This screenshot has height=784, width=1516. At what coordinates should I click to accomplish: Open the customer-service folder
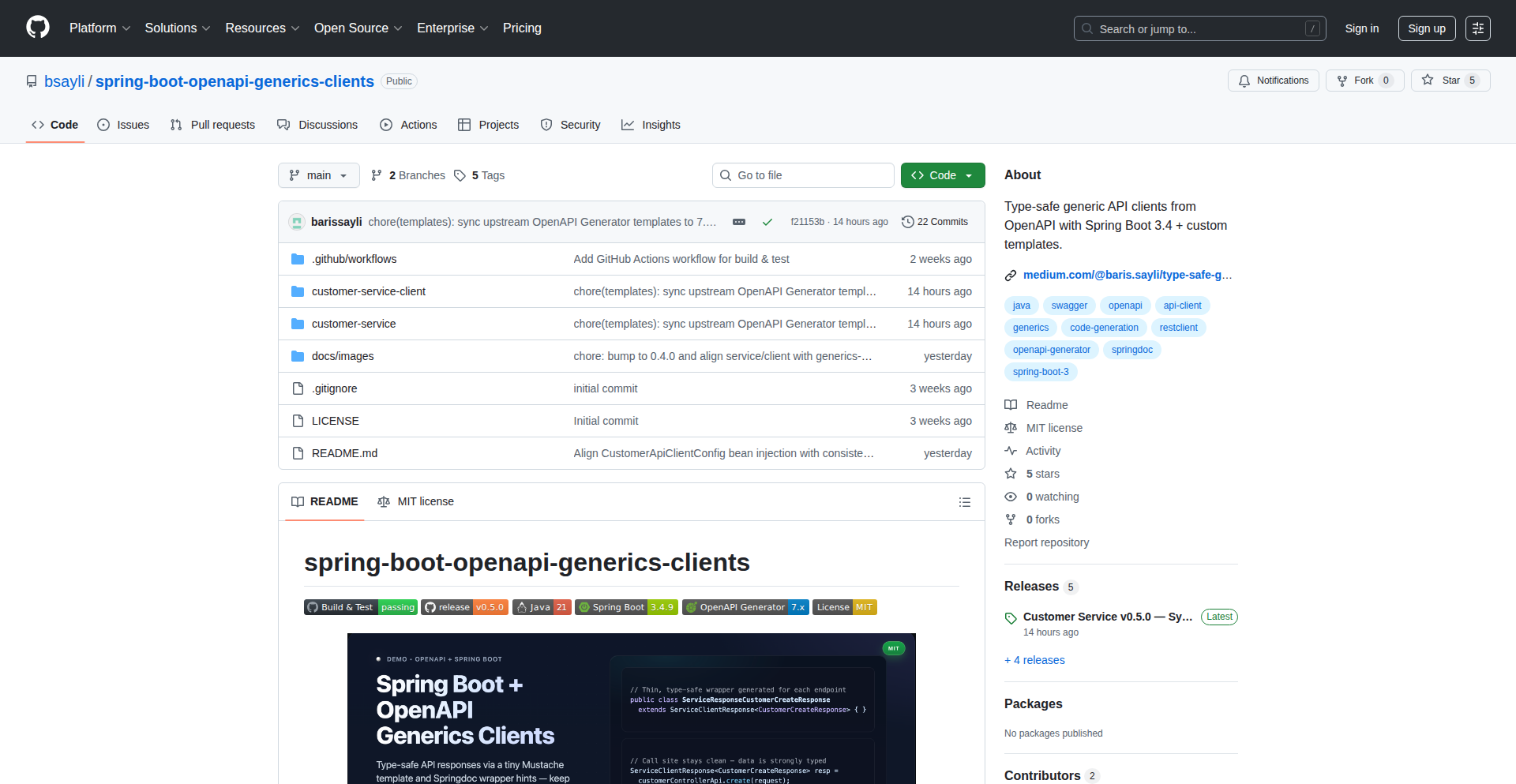pyautogui.click(x=354, y=324)
